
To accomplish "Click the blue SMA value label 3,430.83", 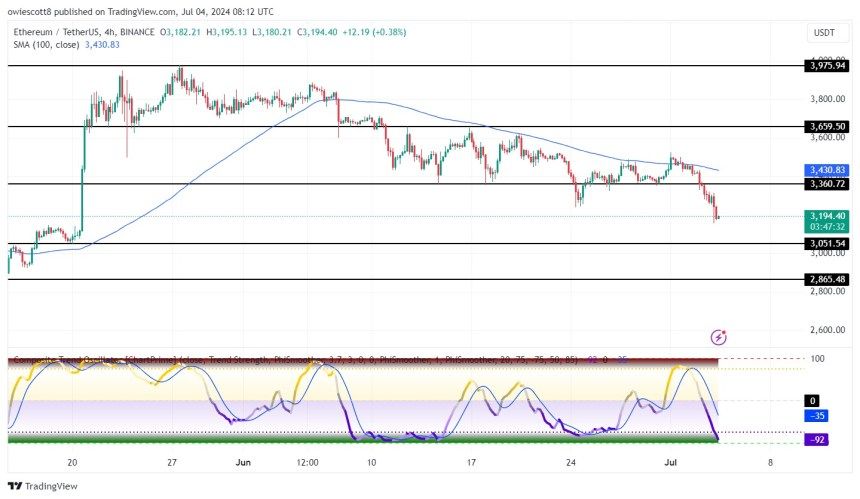I will point(827,170).
